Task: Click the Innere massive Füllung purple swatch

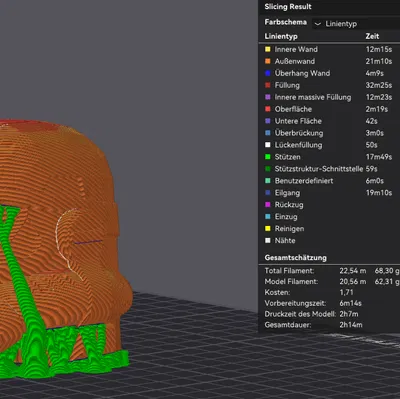Action: 268,97
